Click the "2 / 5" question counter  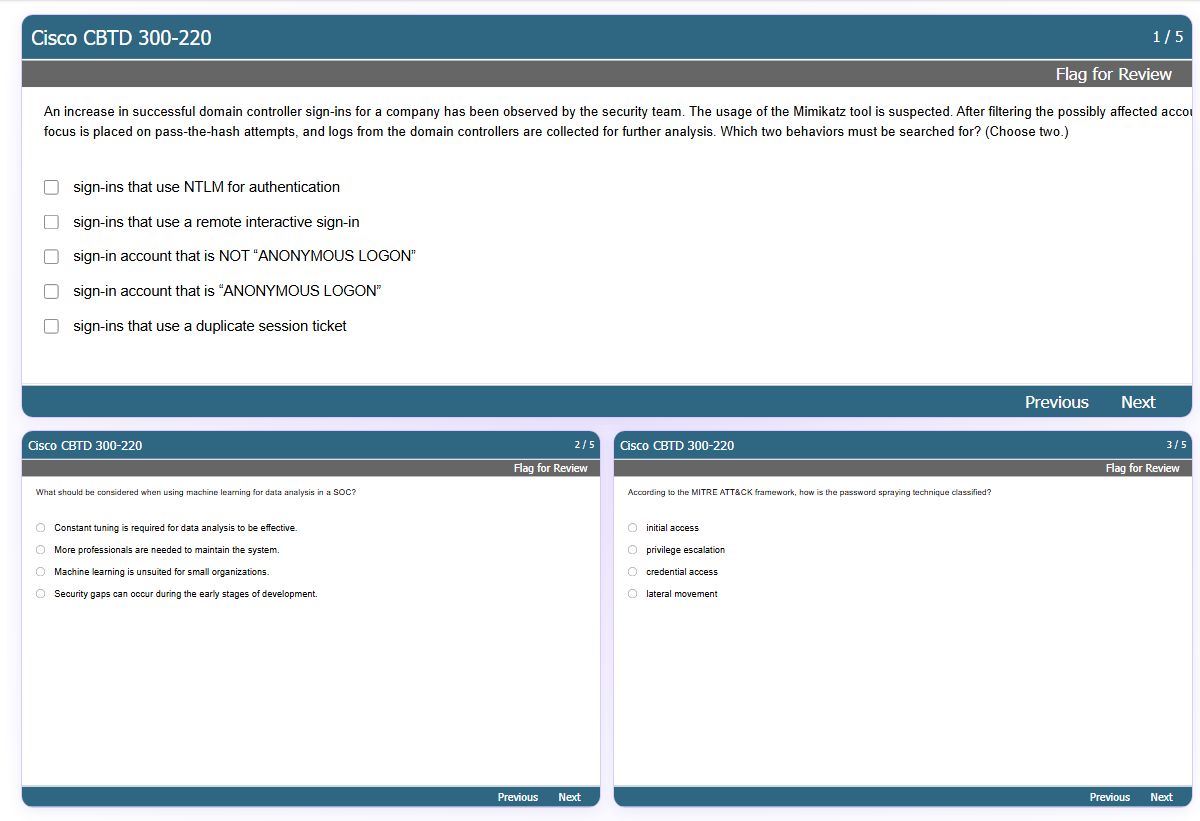click(x=584, y=445)
